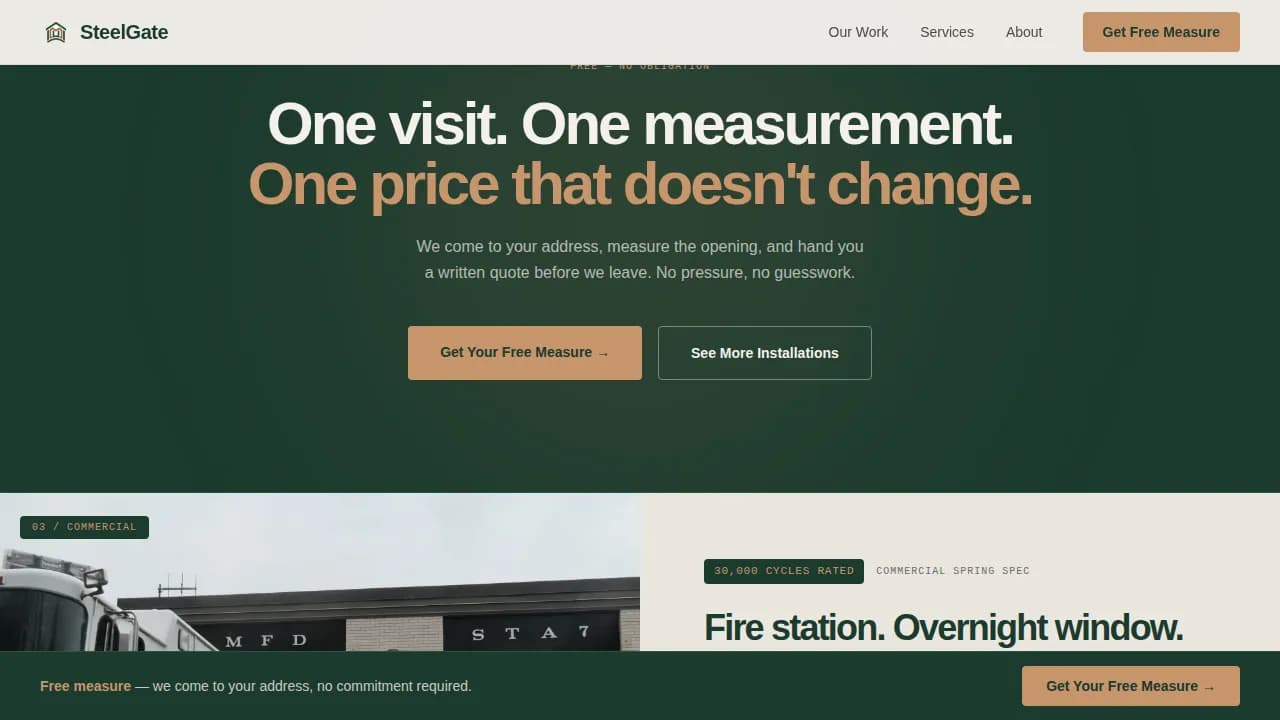Select the Free measure link in sticky footer
The width and height of the screenshot is (1280, 720).
pos(85,686)
